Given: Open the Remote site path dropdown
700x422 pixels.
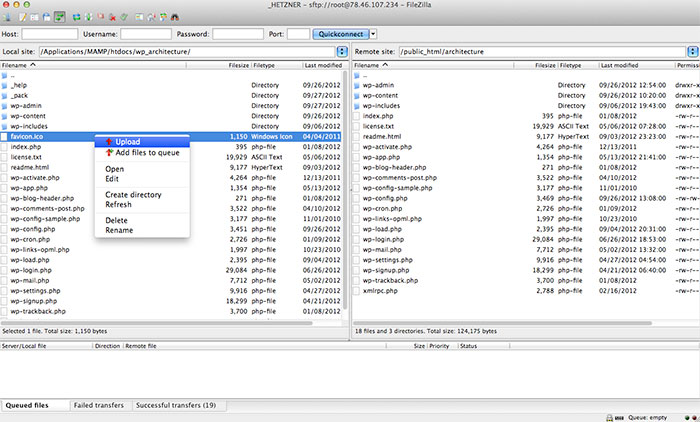Looking at the screenshot, I should tap(693, 51).
